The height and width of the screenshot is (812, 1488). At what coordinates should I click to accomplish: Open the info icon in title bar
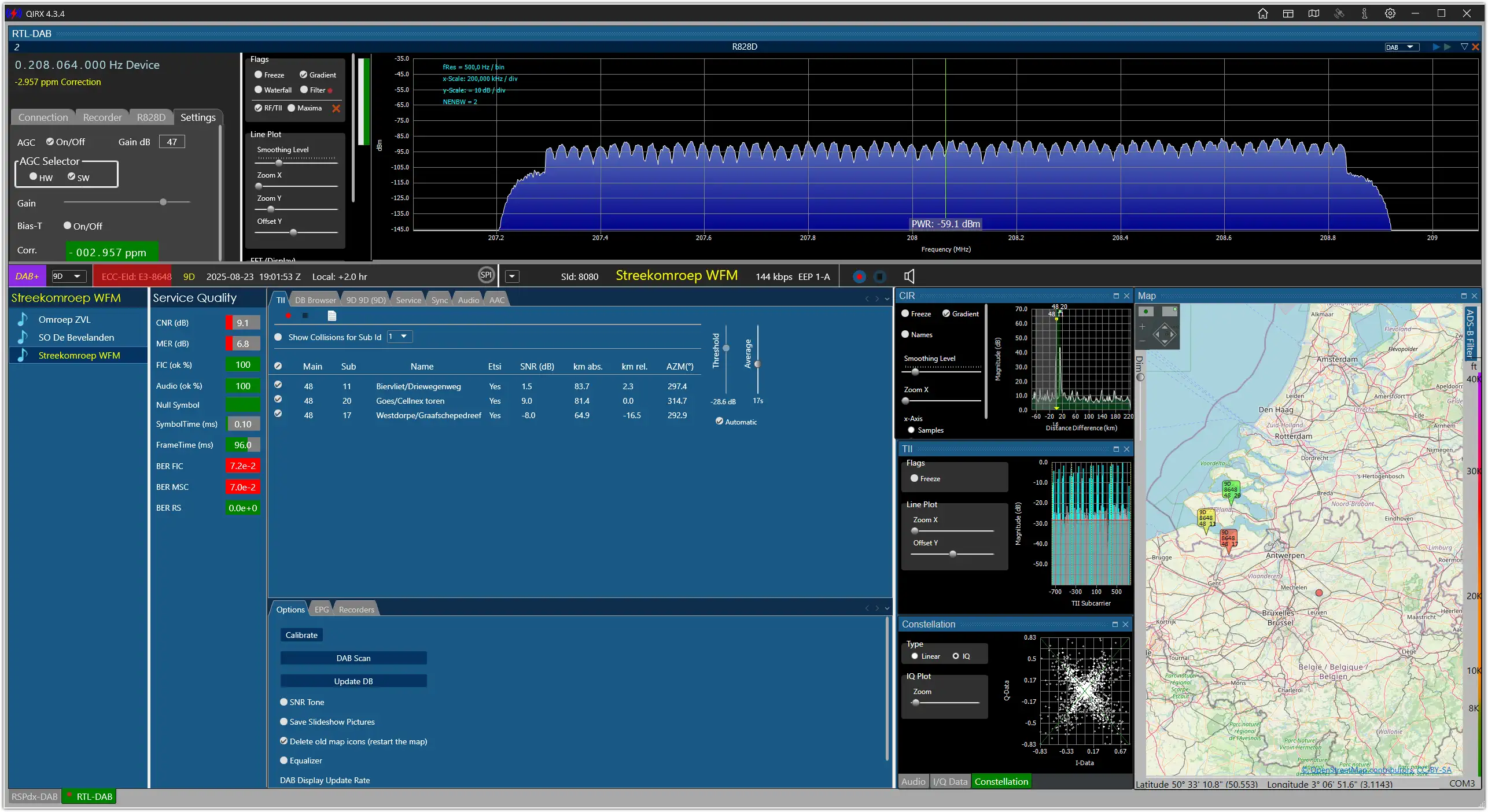coord(1364,13)
